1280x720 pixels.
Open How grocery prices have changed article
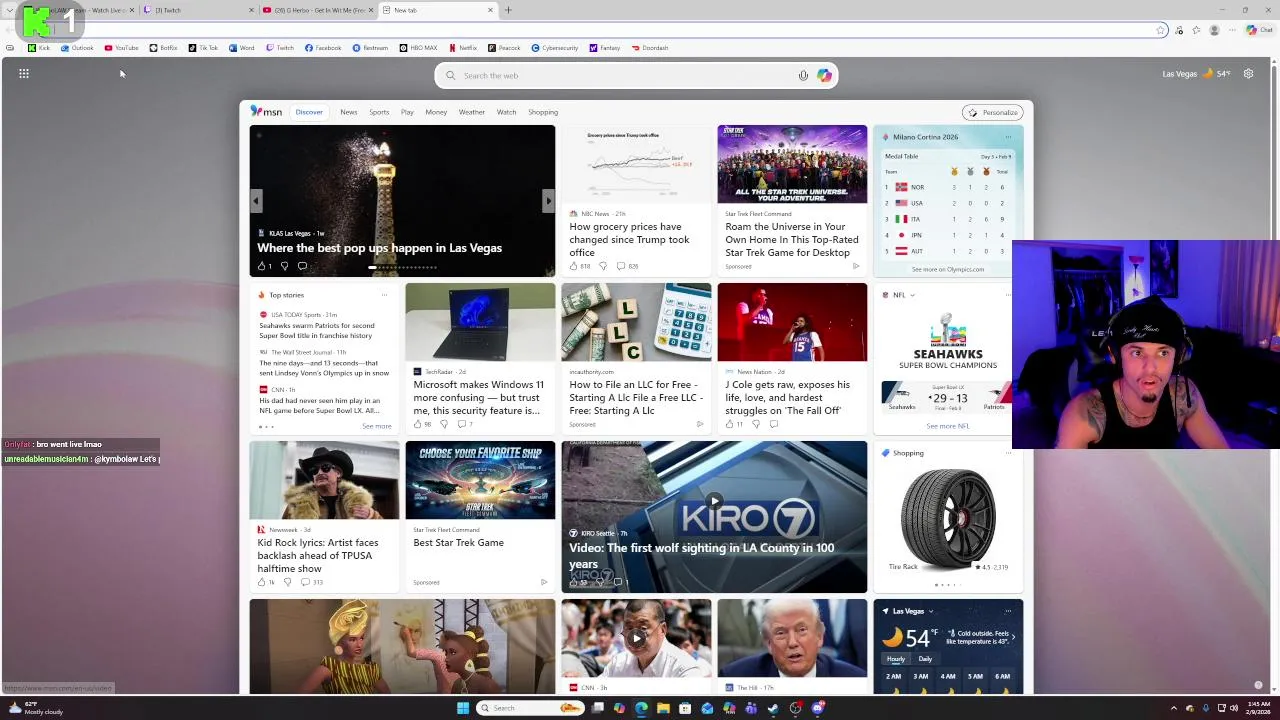[x=629, y=240]
